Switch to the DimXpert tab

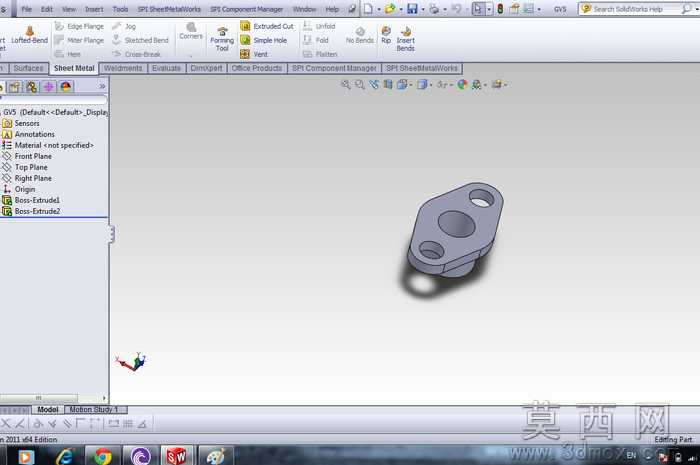click(206, 68)
